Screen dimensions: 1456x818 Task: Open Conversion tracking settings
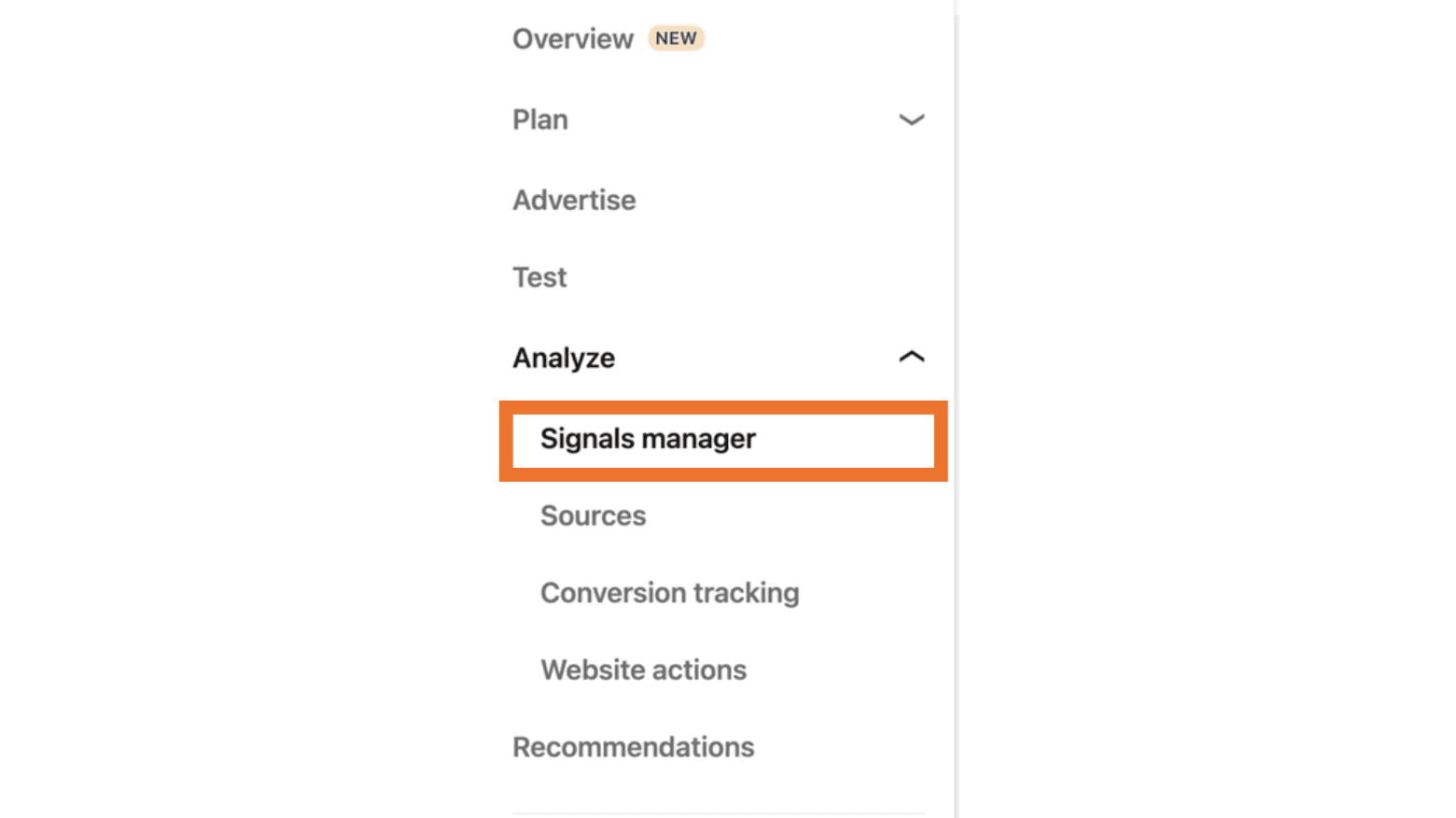669,592
